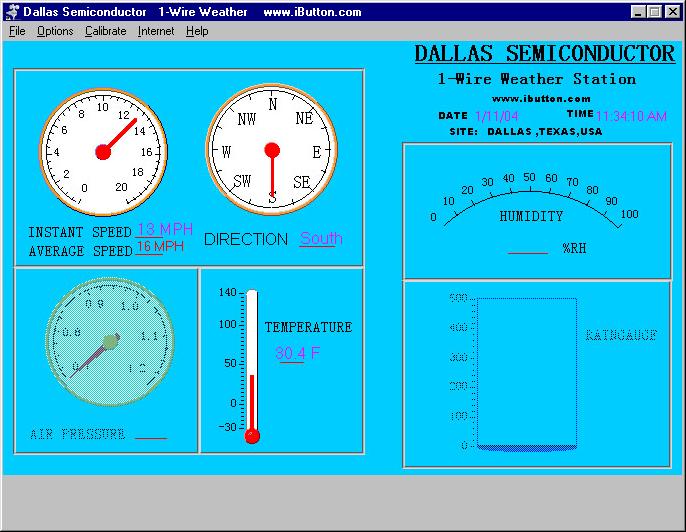Click the SW marker on compass
The image size is (686, 532).
pos(242,181)
